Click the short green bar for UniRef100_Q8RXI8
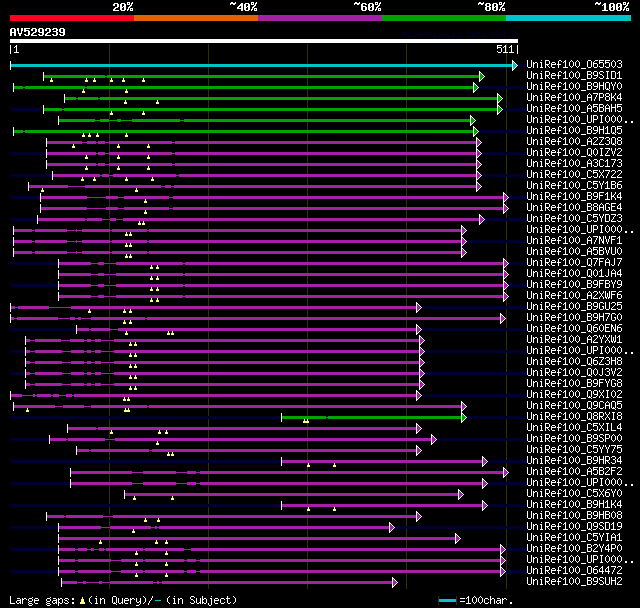The height and width of the screenshot is (608, 640). point(372,417)
